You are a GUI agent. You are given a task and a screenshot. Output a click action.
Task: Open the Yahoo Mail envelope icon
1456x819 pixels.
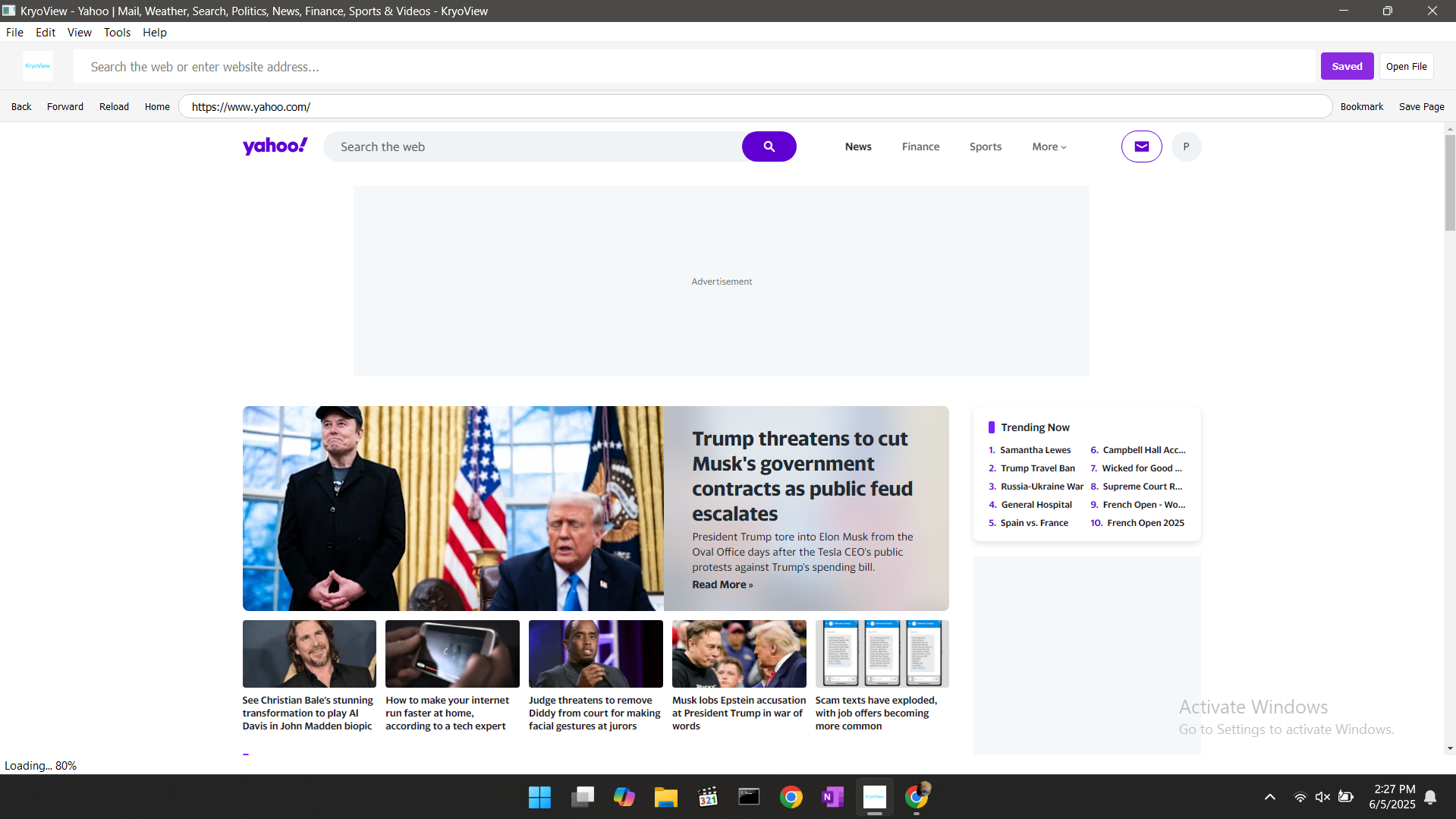[1141, 146]
